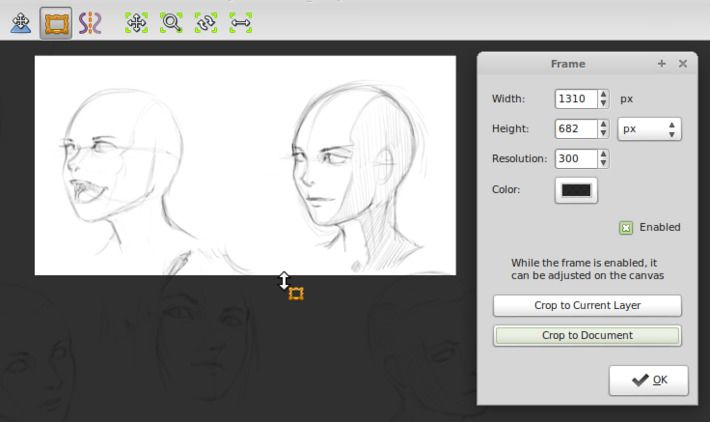The width and height of the screenshot is (710, 422).
Task: Open the frame Color swatch picker
Action: pyautogui.click(x=576, y=189)
